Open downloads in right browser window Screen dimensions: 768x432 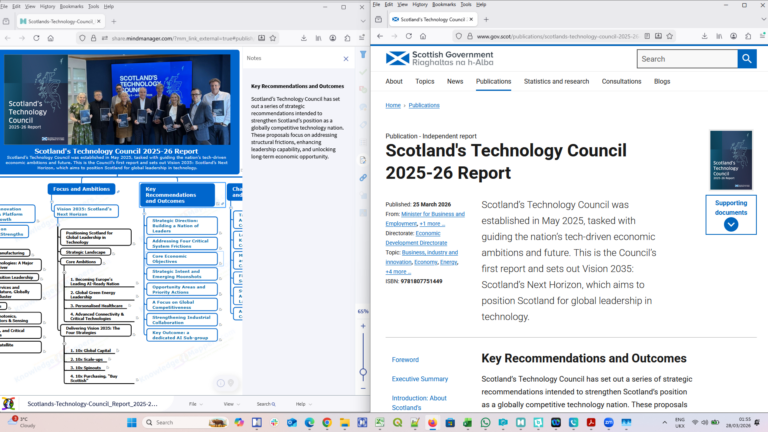tap(704, 36)
